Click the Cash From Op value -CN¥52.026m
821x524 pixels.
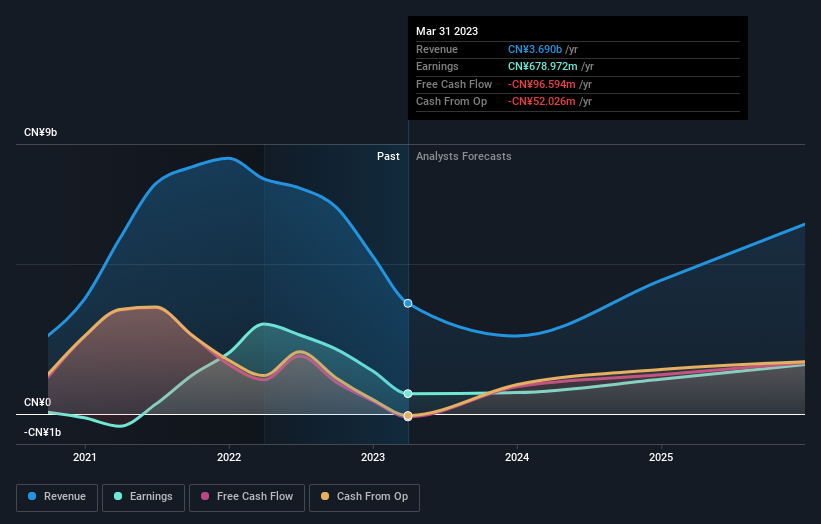541,102
